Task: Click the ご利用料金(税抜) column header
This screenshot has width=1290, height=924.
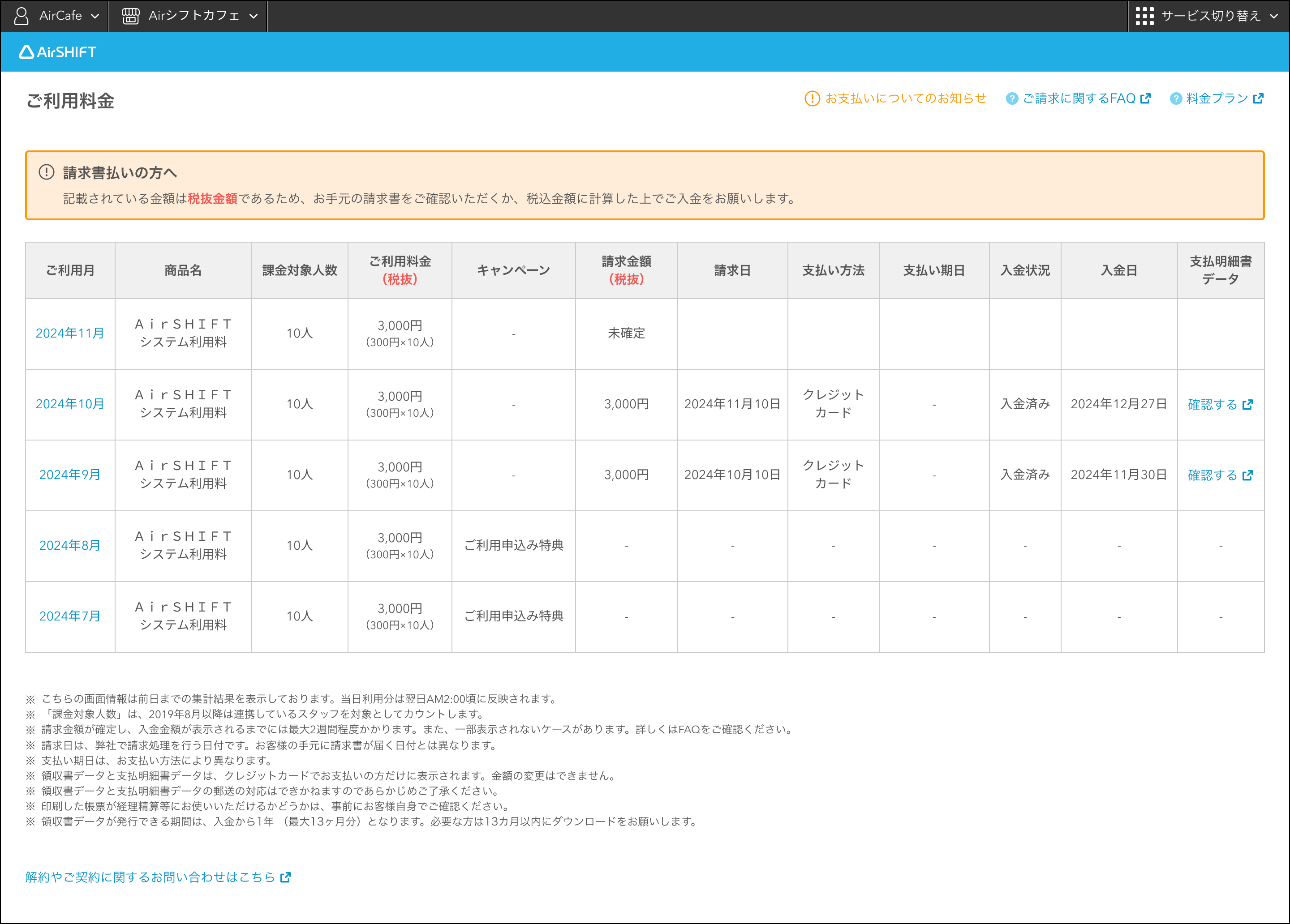Action: (x=400, y=270)
